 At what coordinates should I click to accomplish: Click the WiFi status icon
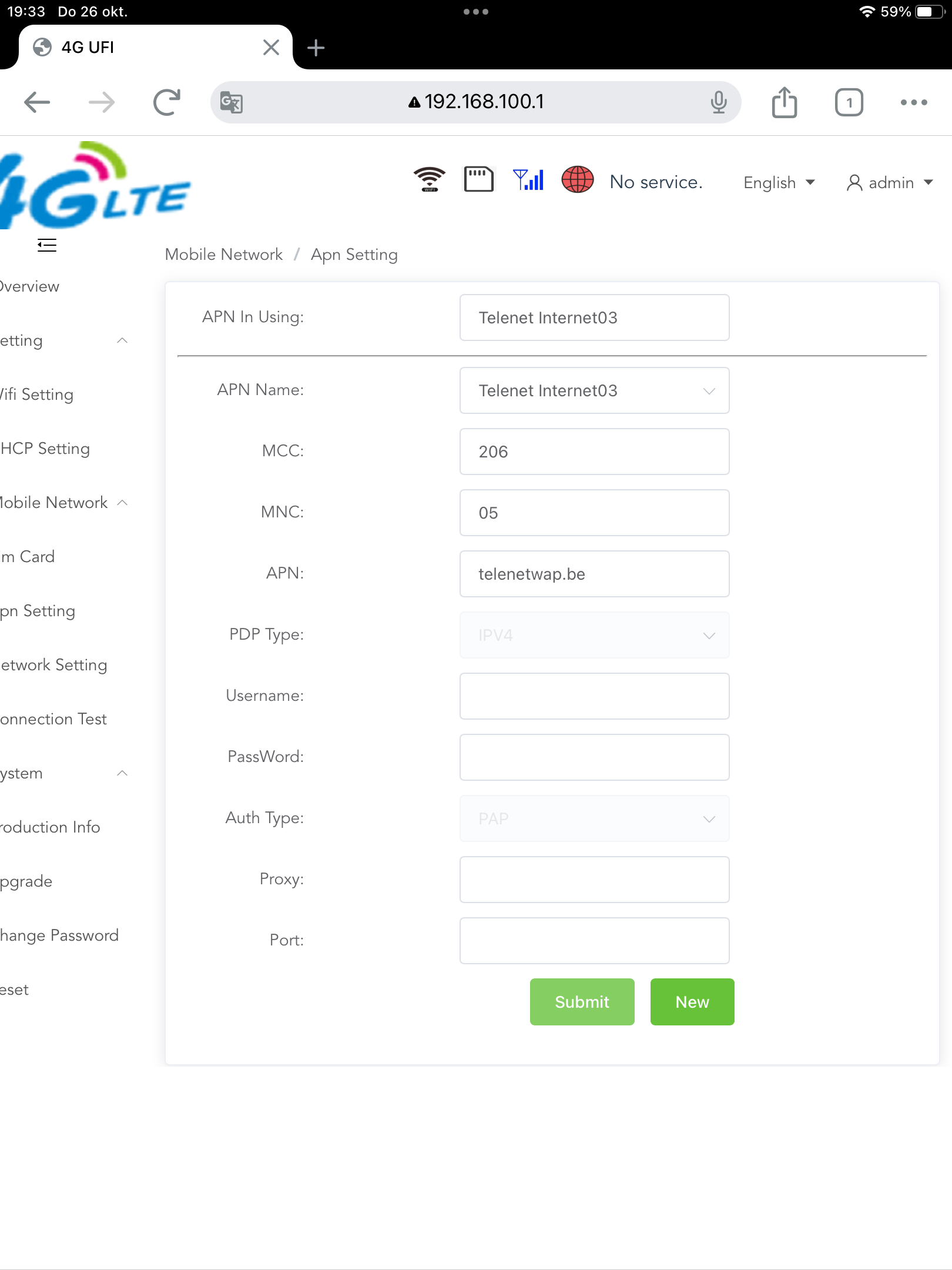(x=429, y=180)
